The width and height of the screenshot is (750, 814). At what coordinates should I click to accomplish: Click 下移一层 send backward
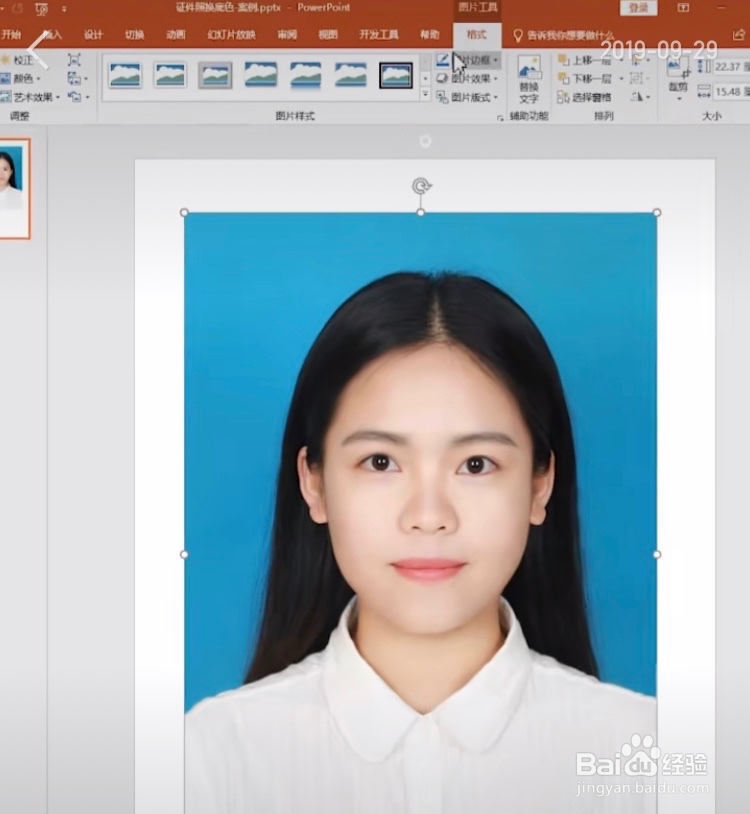click(x=585, y=79)
